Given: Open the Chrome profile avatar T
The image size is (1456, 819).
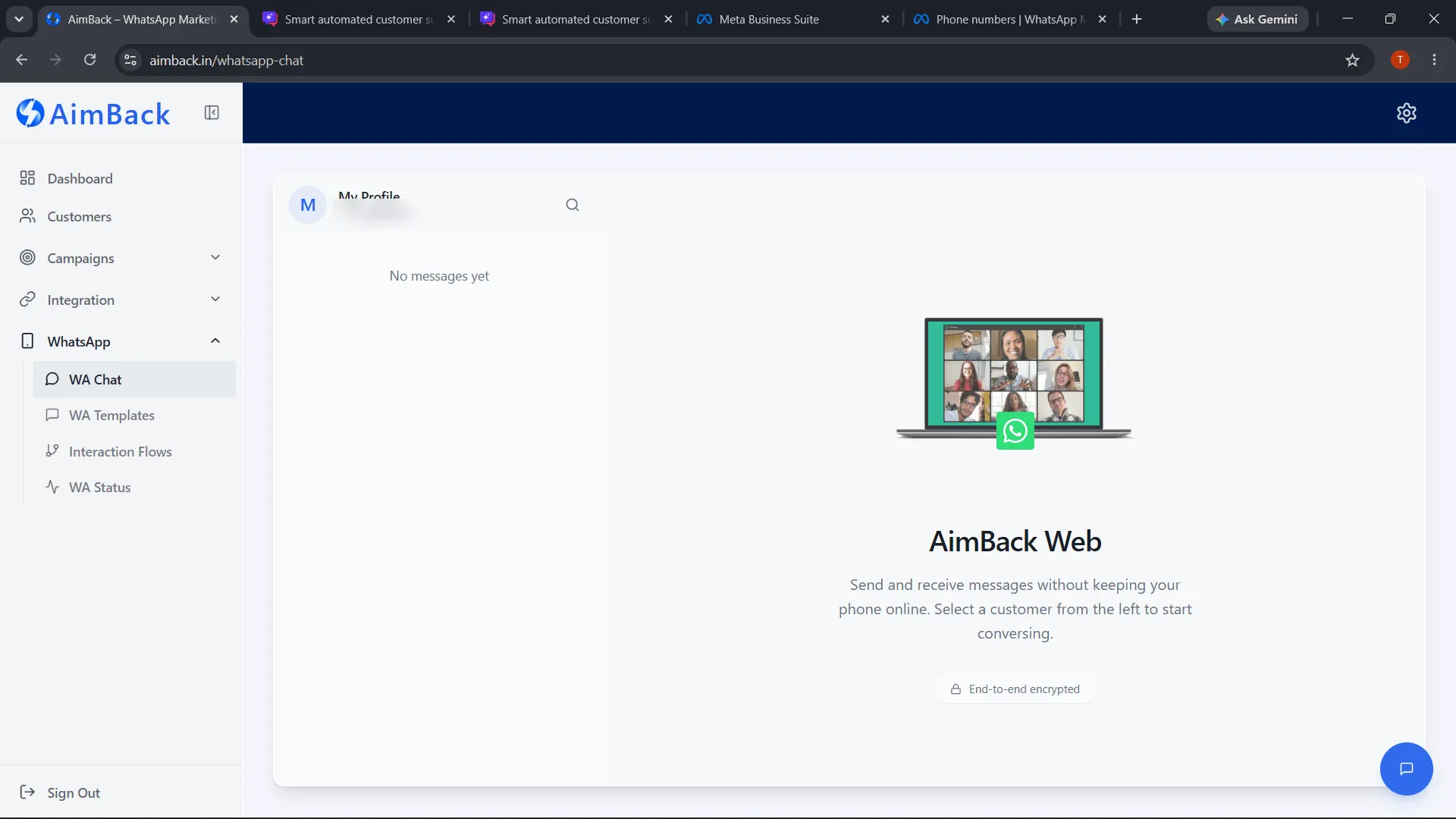Looking at the screenshot, I should click(1400, 60).
